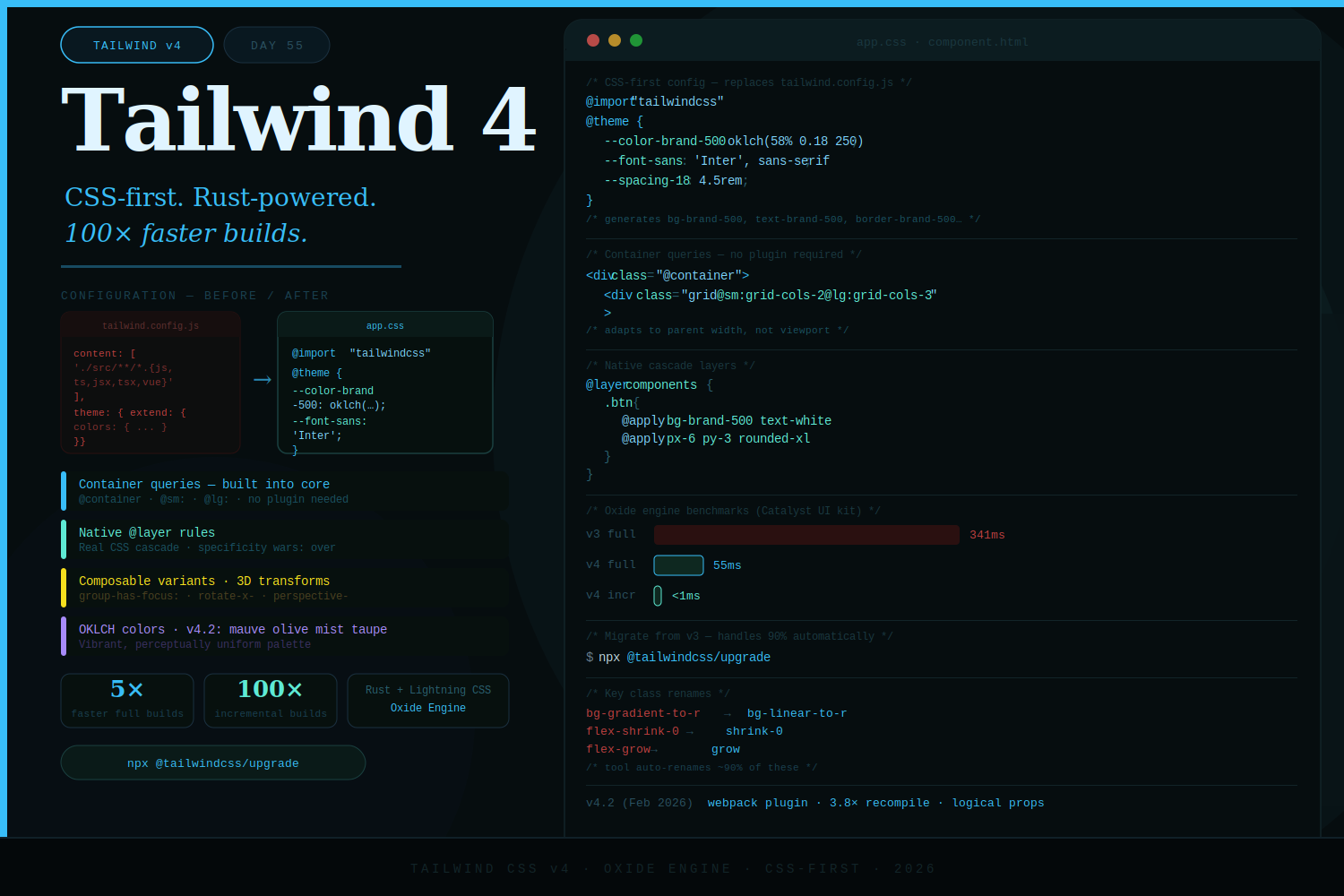Toggle the Rust + Lightning CSS Oxide Engine card
This screenshot has height=896, width=1344.
pyautogui.click(x=427, y=700)
